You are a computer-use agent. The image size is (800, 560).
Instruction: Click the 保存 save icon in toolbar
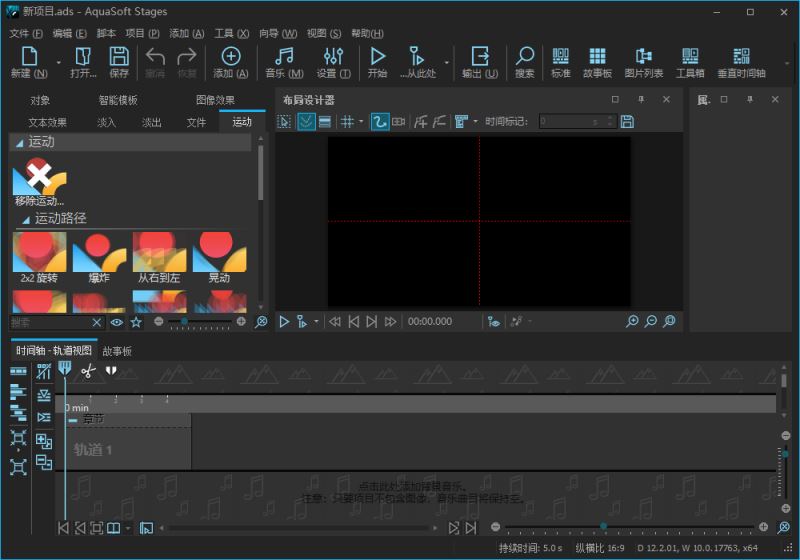[x=119, y=62]
